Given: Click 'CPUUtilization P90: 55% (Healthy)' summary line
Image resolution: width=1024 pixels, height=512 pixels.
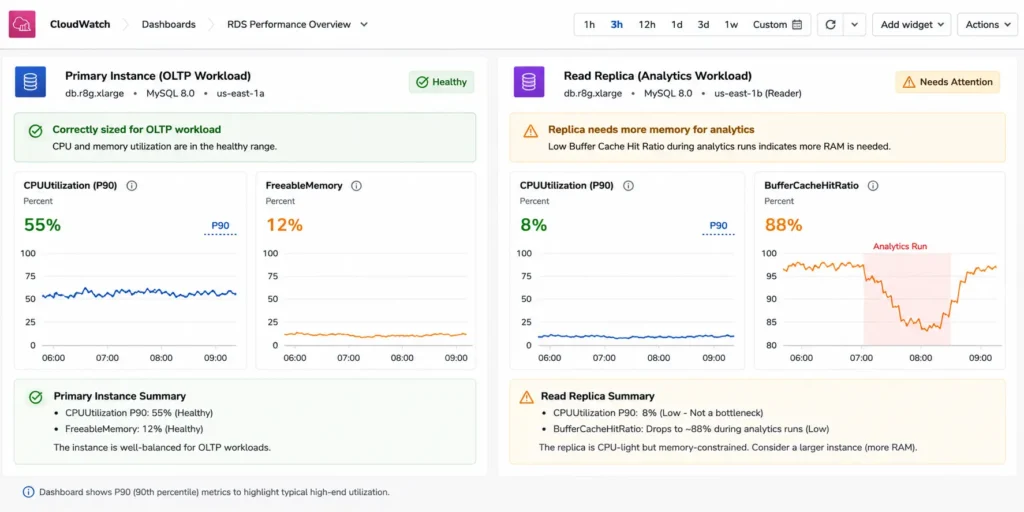Looking at the screenshot, I should [139, 413].
